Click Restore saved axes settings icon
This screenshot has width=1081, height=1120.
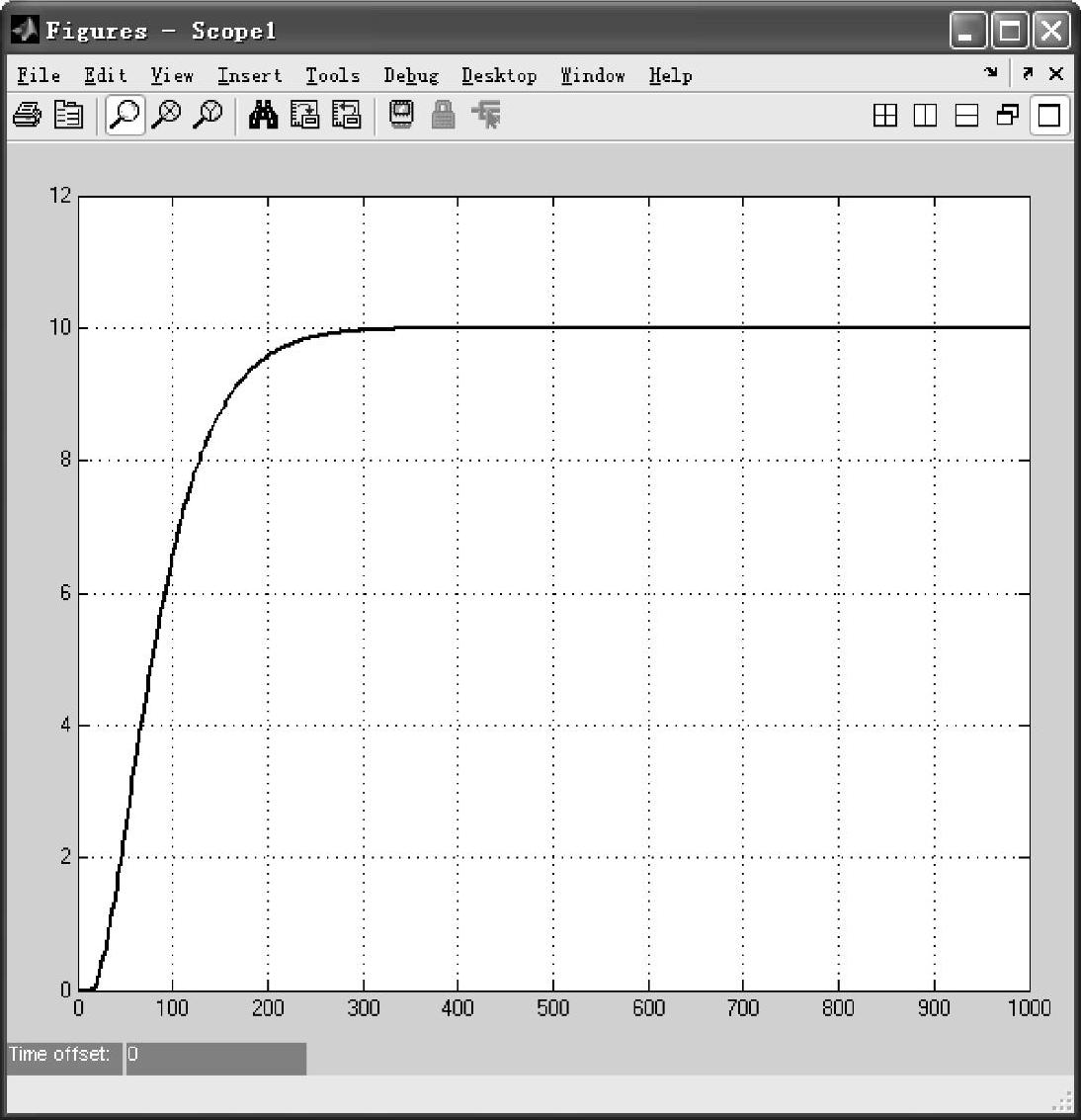point(346,115)
